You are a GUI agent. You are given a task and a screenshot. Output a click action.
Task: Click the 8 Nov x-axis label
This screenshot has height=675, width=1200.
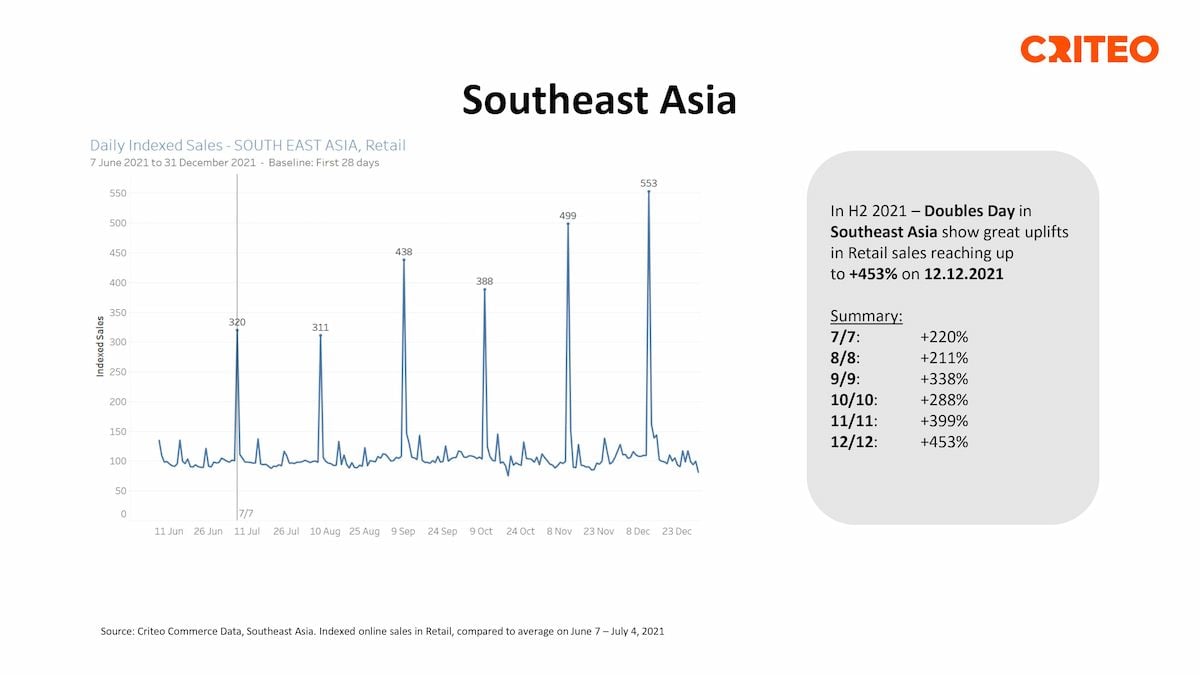click(559, 532)
